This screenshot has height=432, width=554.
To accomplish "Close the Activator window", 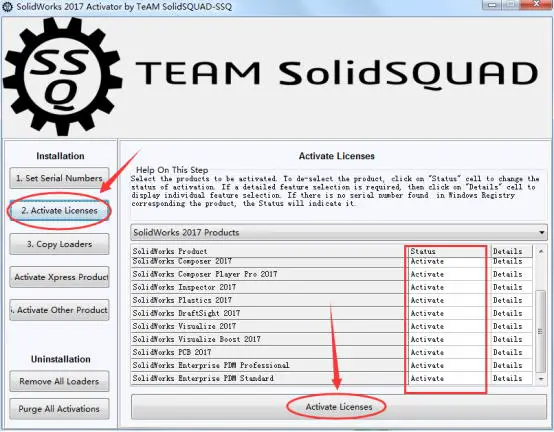I will tap(537, 4).
